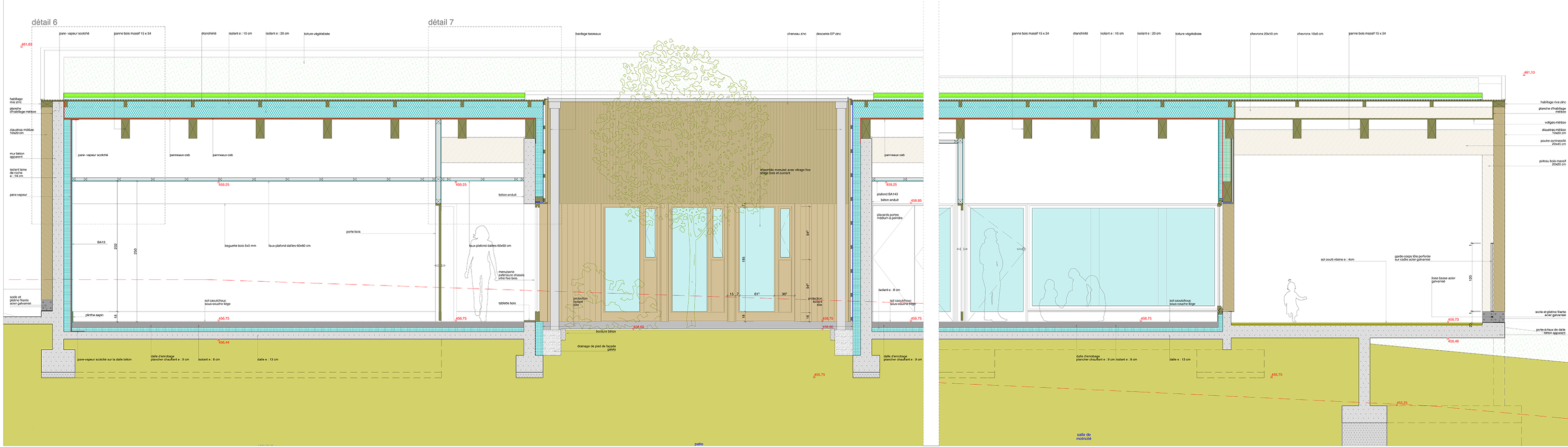Click the red level value "456,73"
This screenshot has width=1568, height=447.
click(x=1453, y=320)
